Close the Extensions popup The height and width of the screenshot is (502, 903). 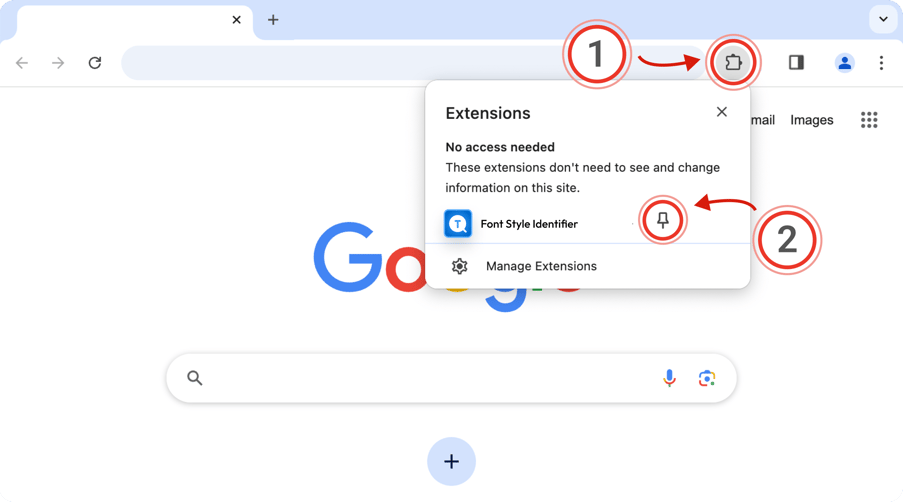722,112
